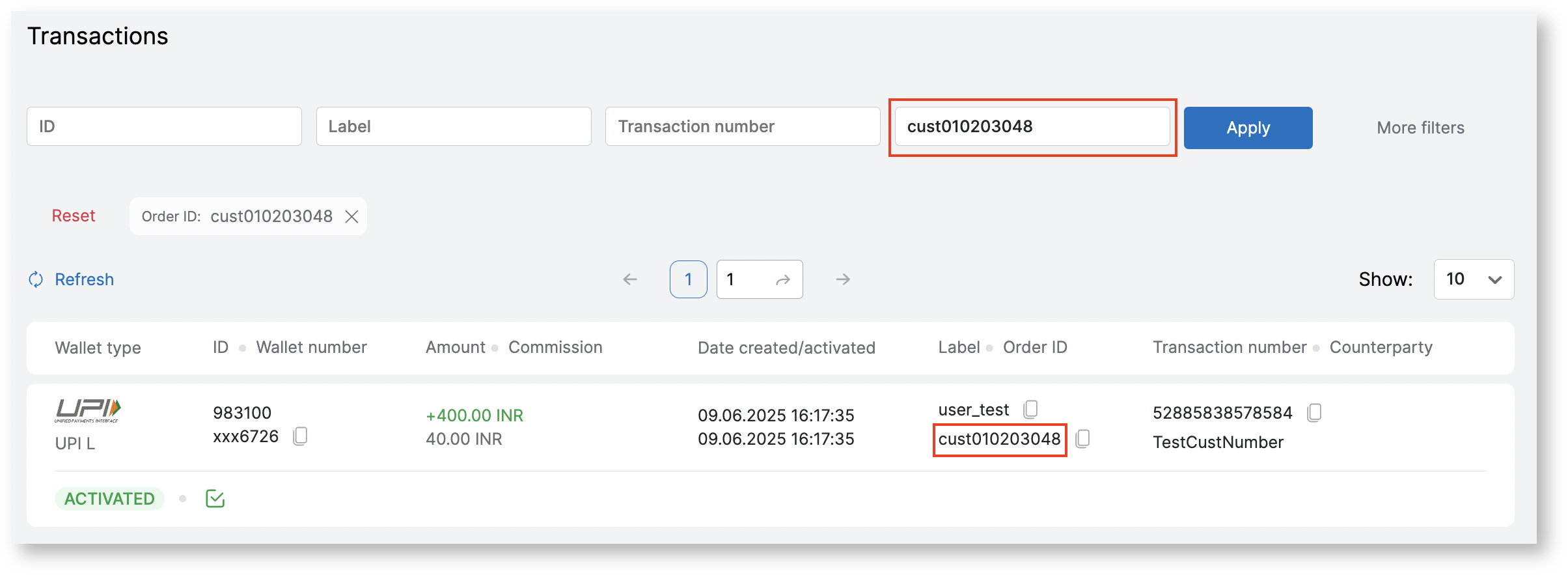Click the Label filter field
The image size is (1568, 575).
454,126
